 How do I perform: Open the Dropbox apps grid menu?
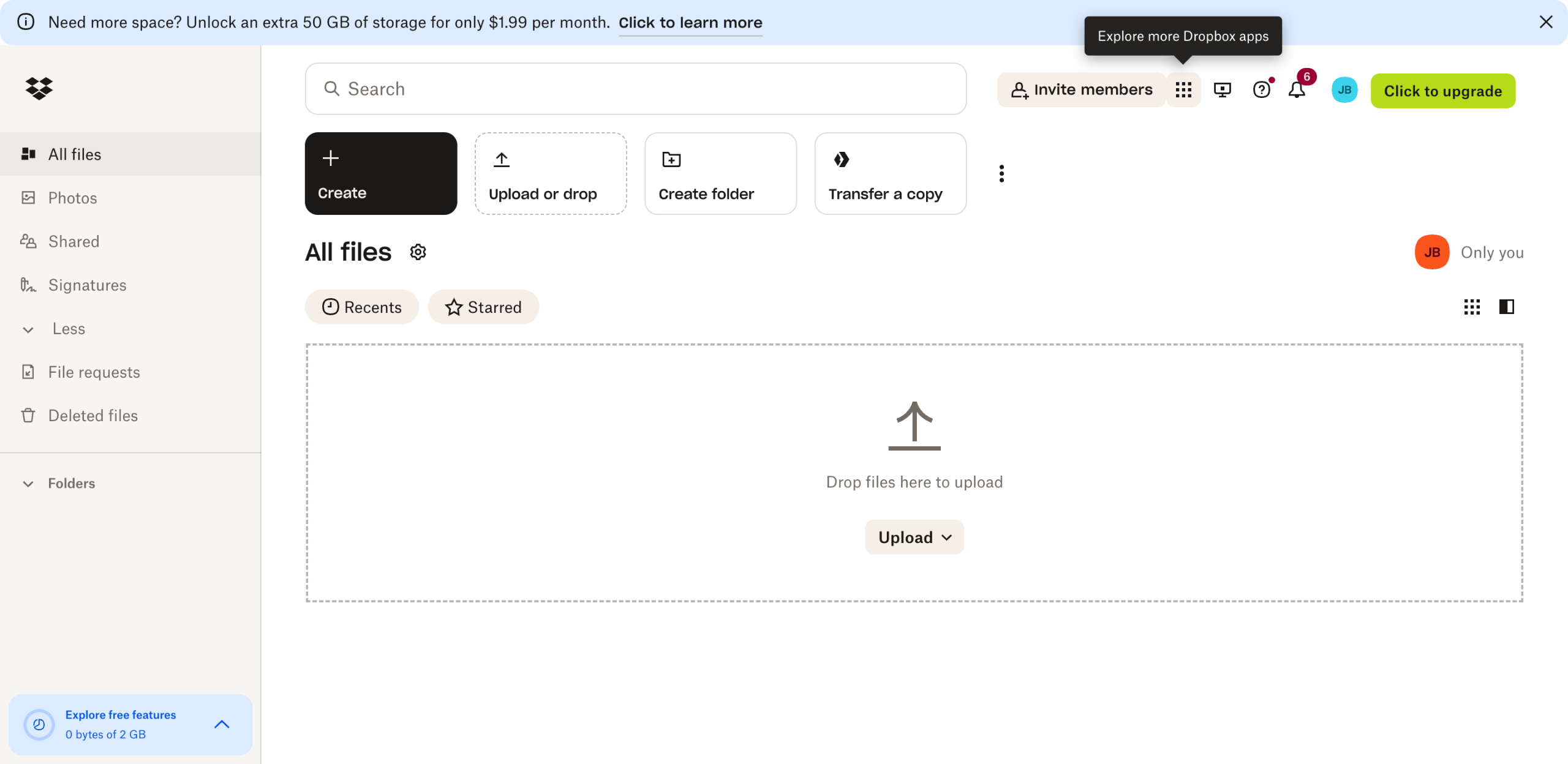coord(1183,90)
